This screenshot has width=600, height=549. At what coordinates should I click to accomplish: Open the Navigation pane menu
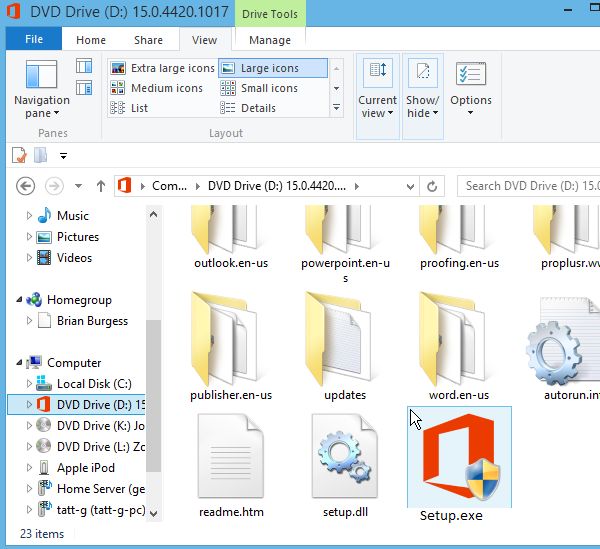[42, 89]
